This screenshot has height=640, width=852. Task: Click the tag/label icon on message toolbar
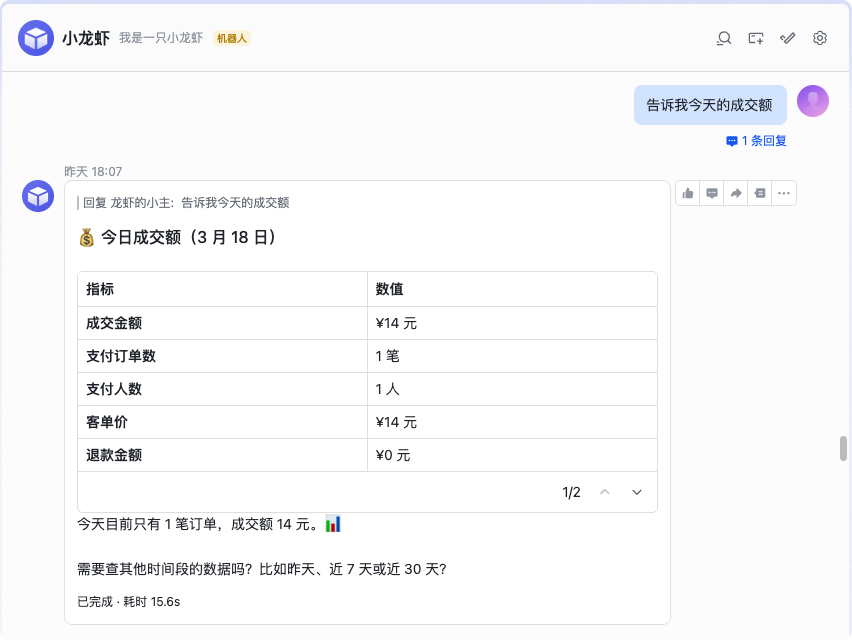point(760,193)
